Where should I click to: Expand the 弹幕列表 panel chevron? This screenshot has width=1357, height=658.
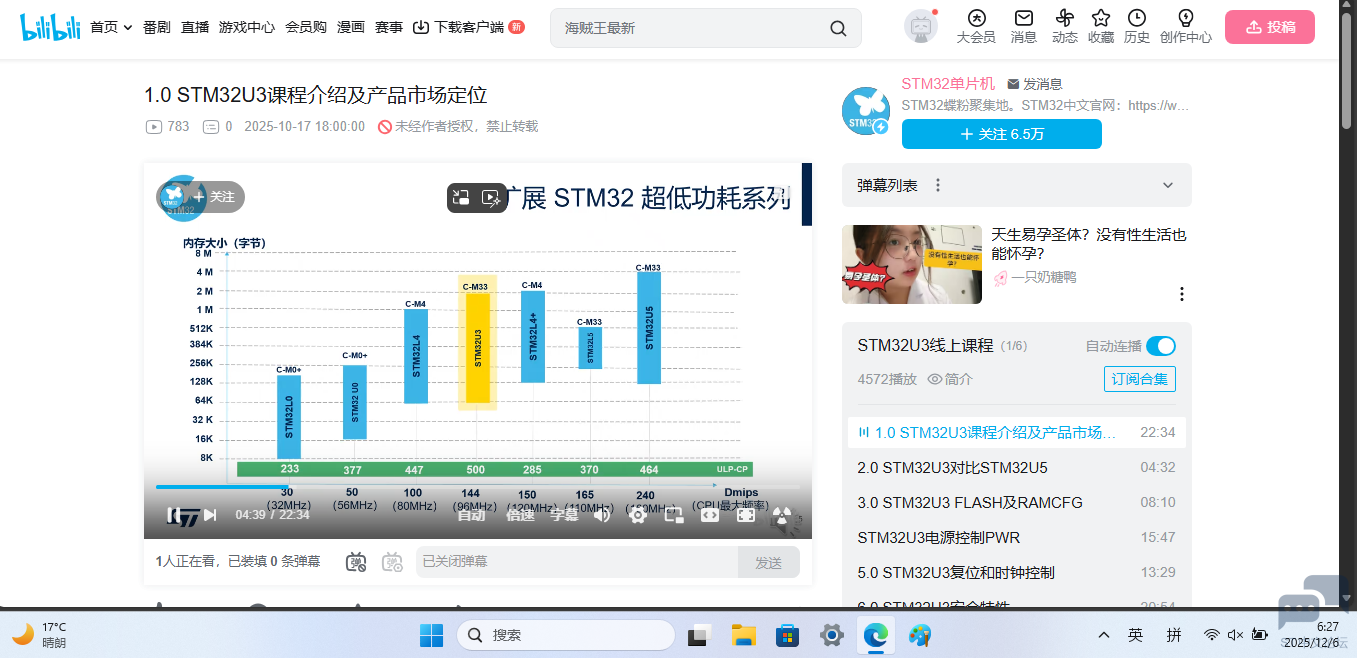pyautogui.click(x=1168, y=185)
